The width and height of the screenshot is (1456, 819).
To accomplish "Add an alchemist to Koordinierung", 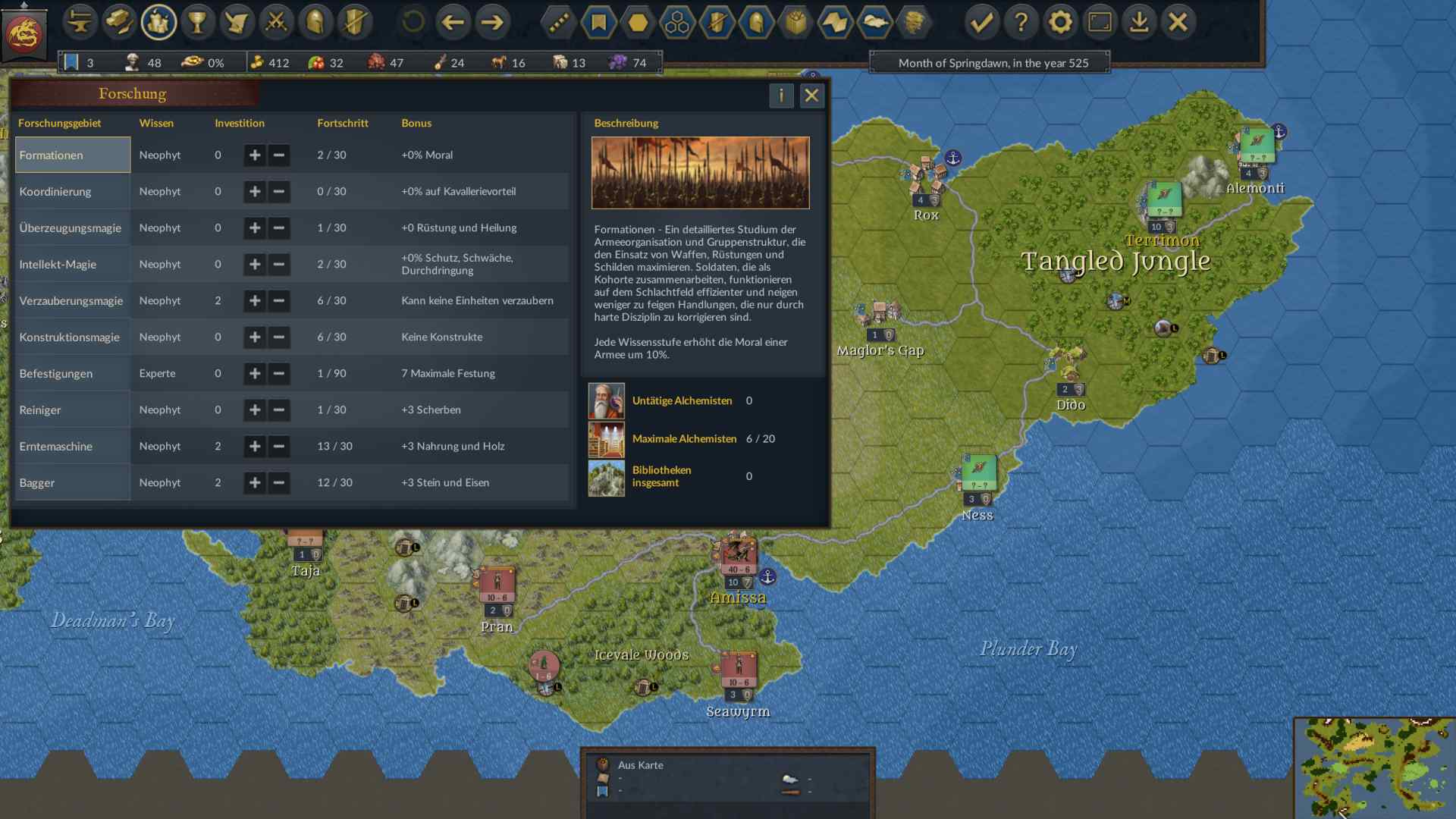I will pos(255,191).
